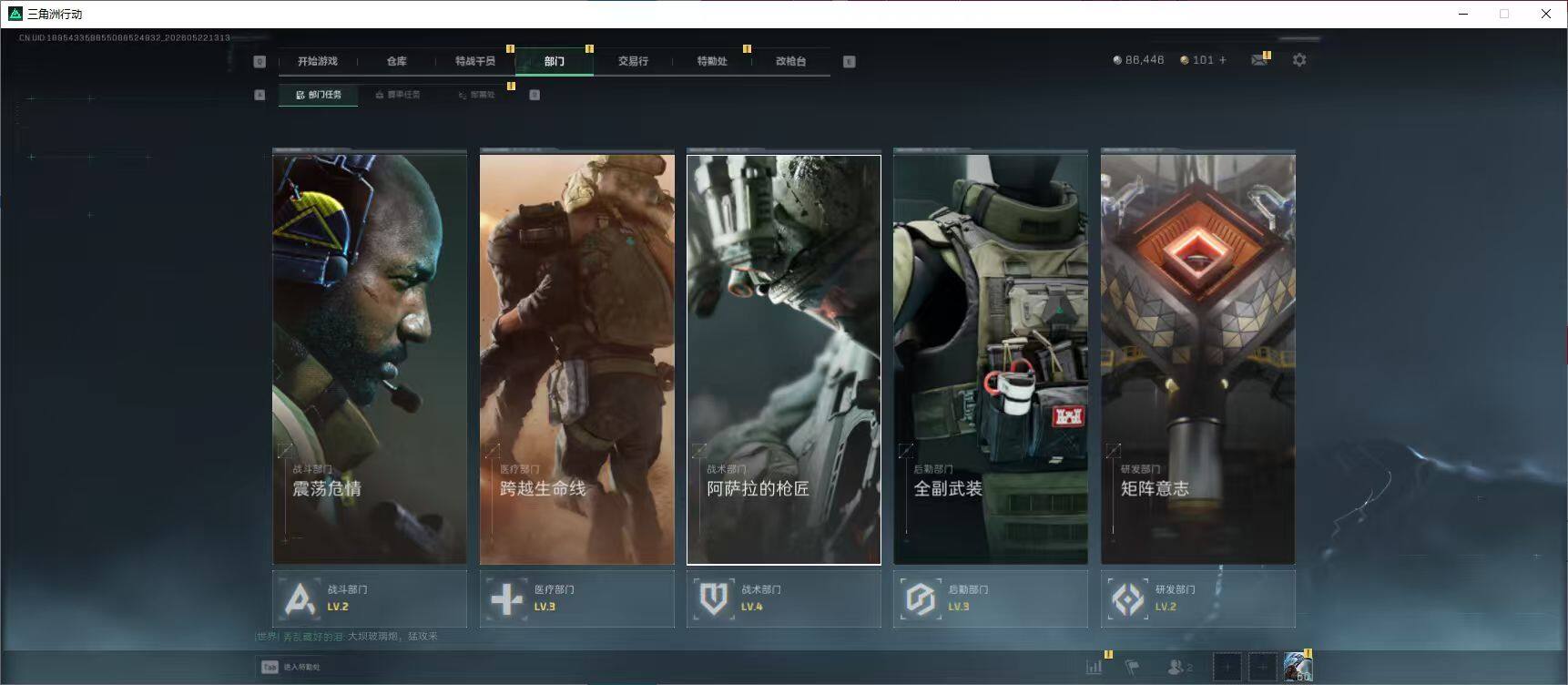Switch to the 仓库 tab

(x=396, y=61)
